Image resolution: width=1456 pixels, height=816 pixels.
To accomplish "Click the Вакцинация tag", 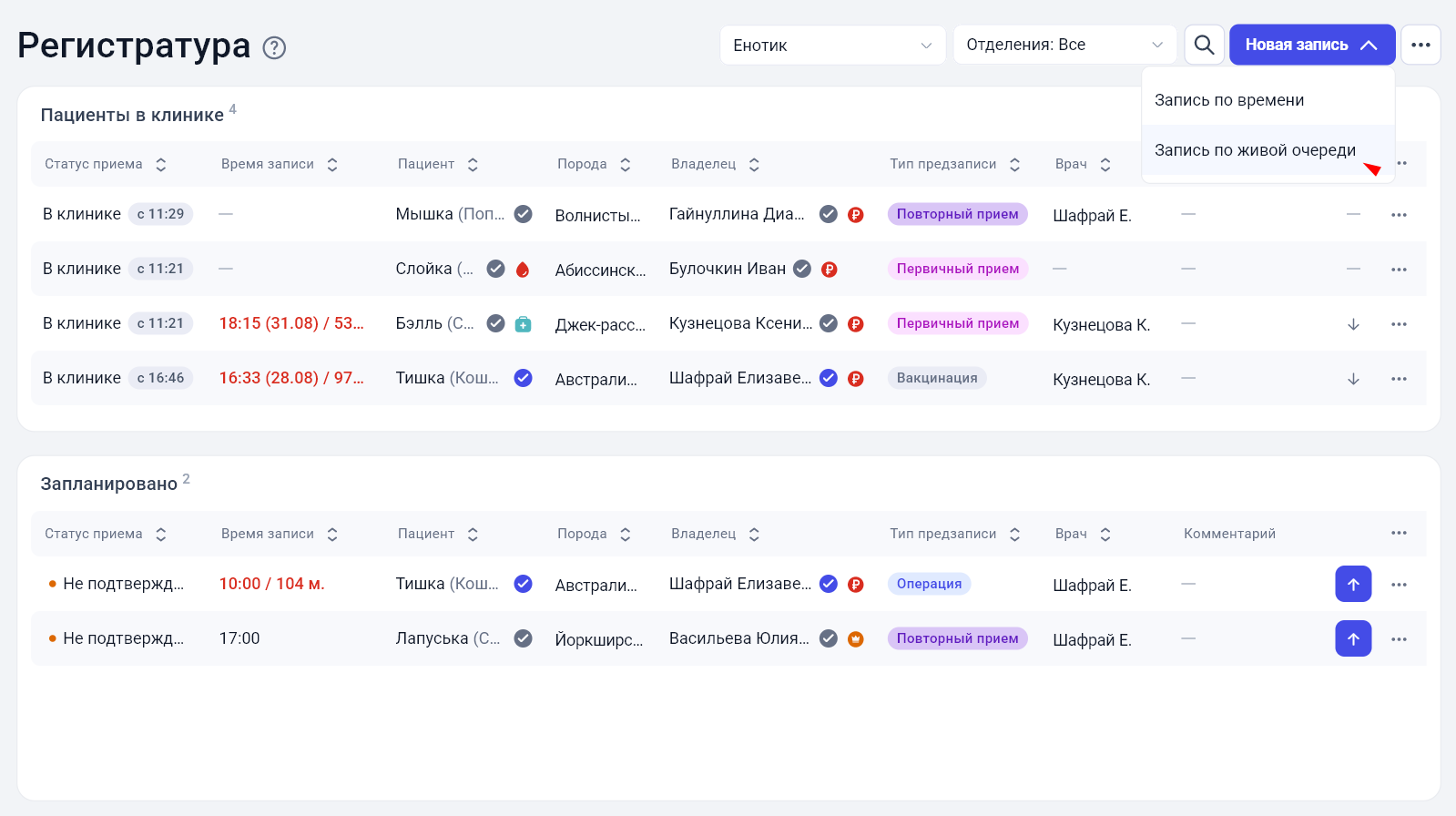I will pos(937,378).
